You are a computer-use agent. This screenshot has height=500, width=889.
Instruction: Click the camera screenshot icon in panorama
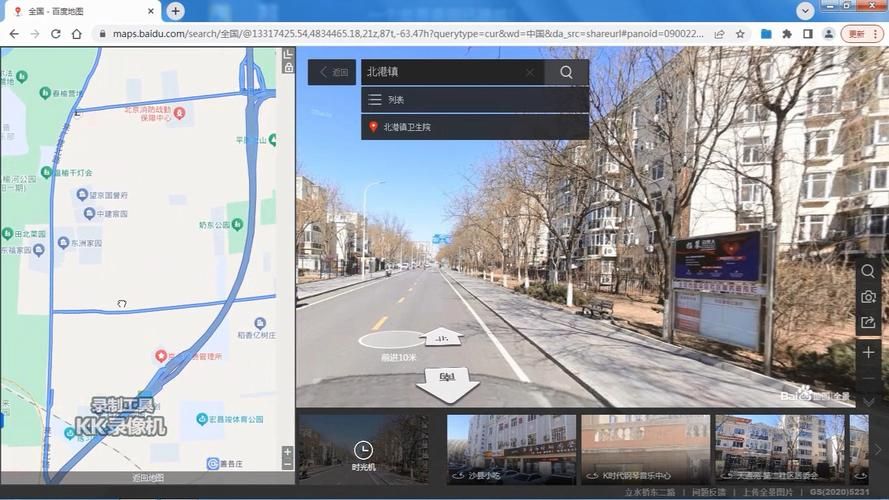(x=868, y=297)
